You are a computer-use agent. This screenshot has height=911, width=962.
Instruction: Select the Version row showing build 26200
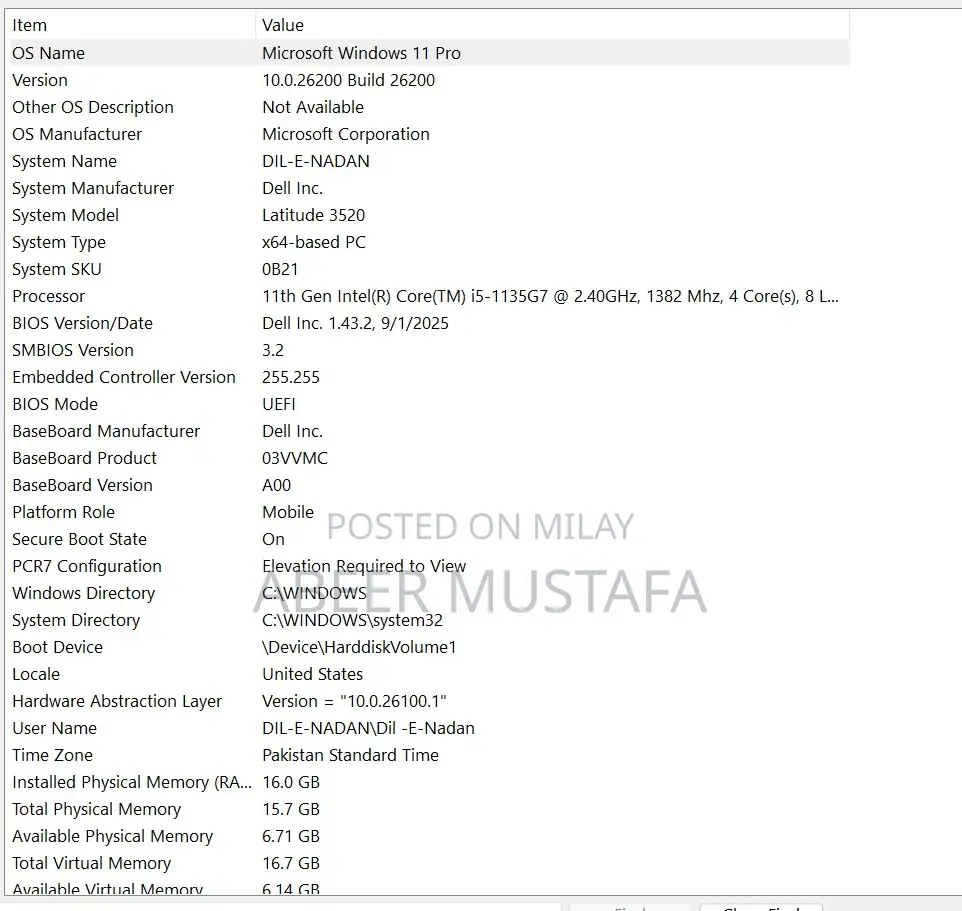40,80
